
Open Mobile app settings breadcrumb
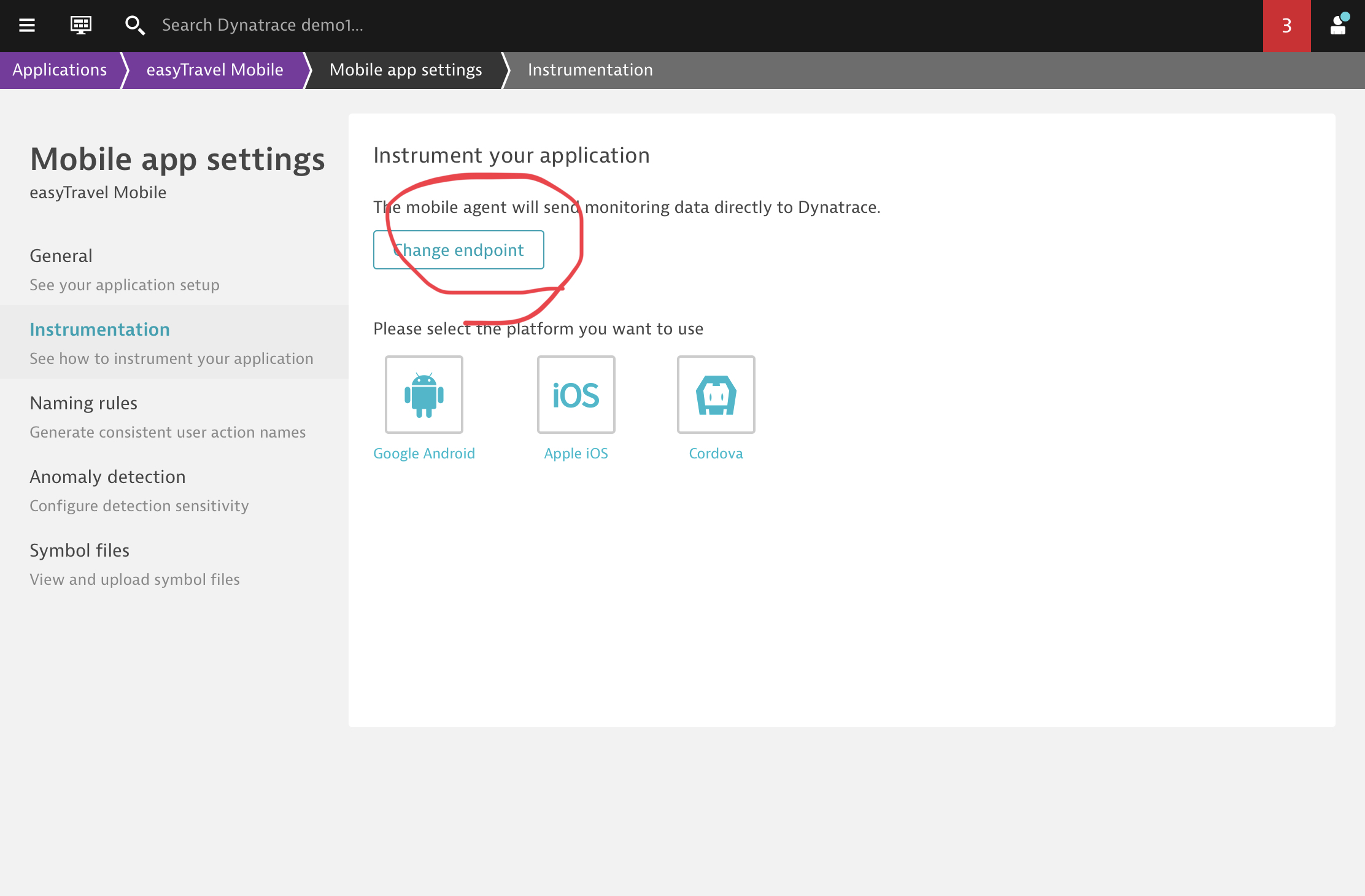coord(406,70)
